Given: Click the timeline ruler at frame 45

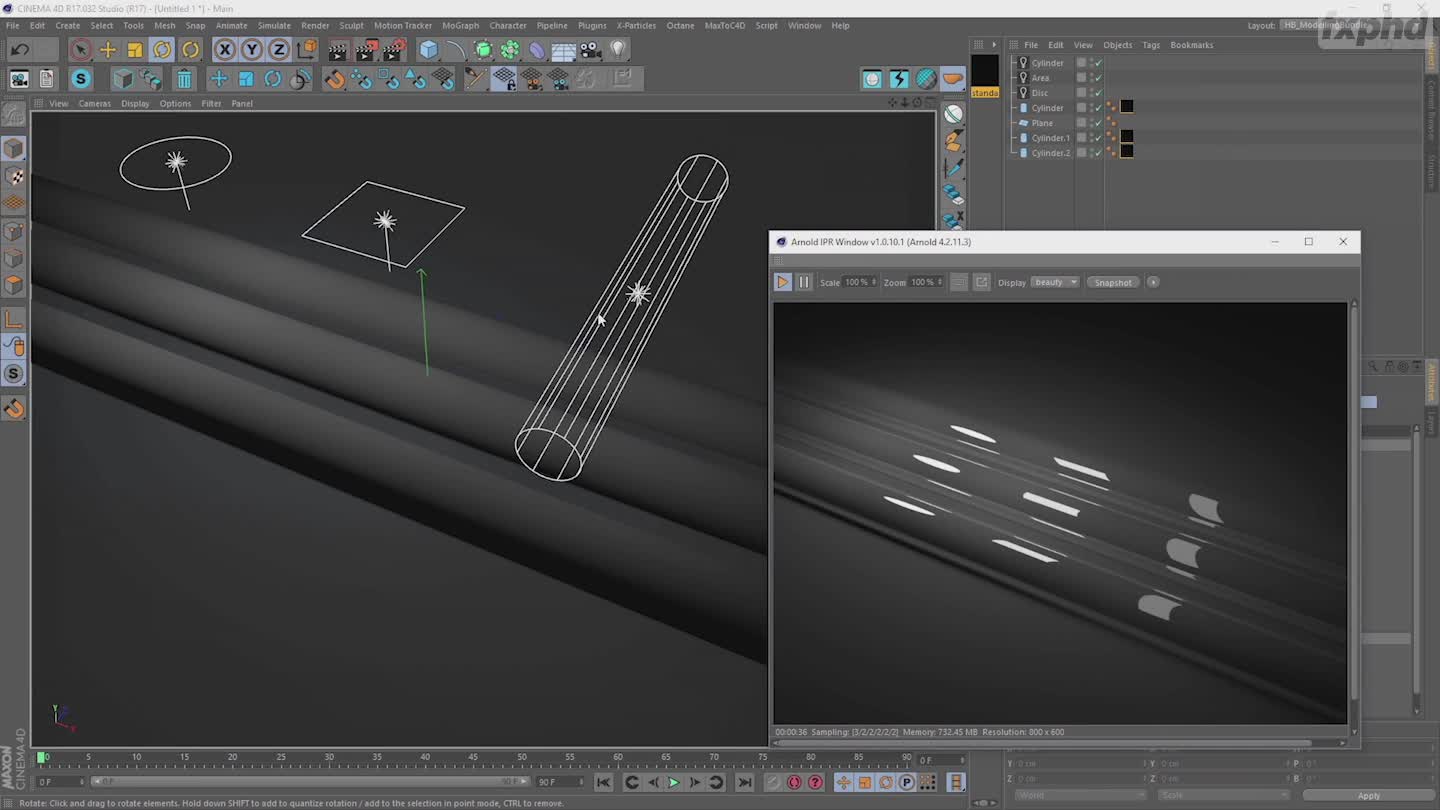Looking at the screenshot, I should tap(474, 758).
